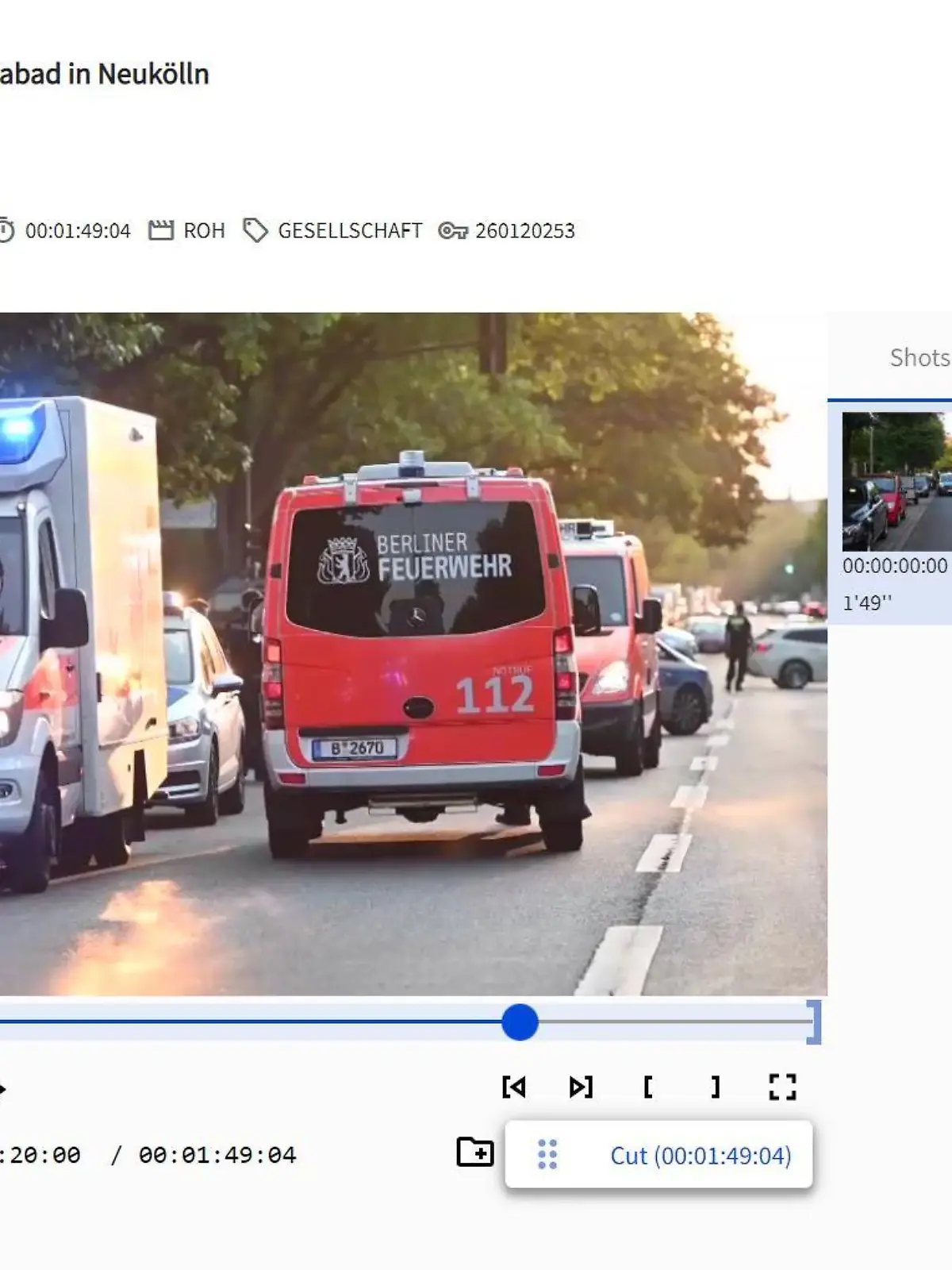Move the blue playhead knob
952x1270 pixels.
point(520,1022)
